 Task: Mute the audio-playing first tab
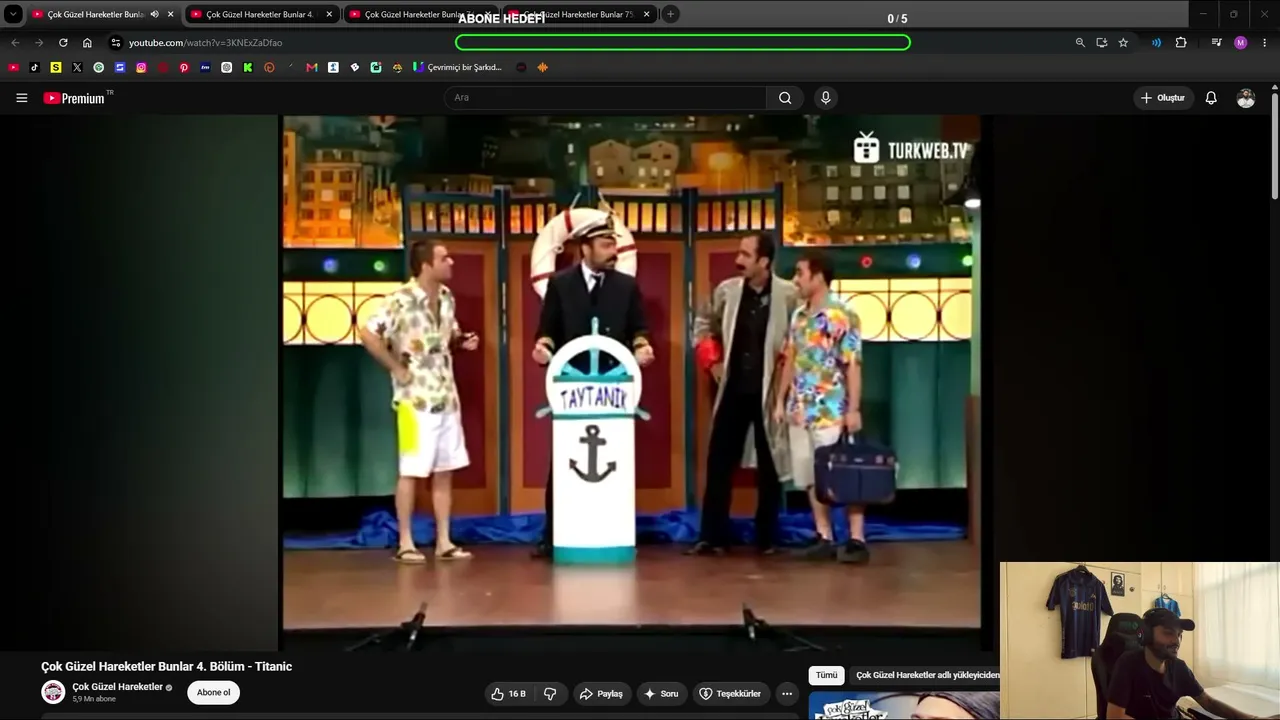pyautogui.click(x=154, y=14)
